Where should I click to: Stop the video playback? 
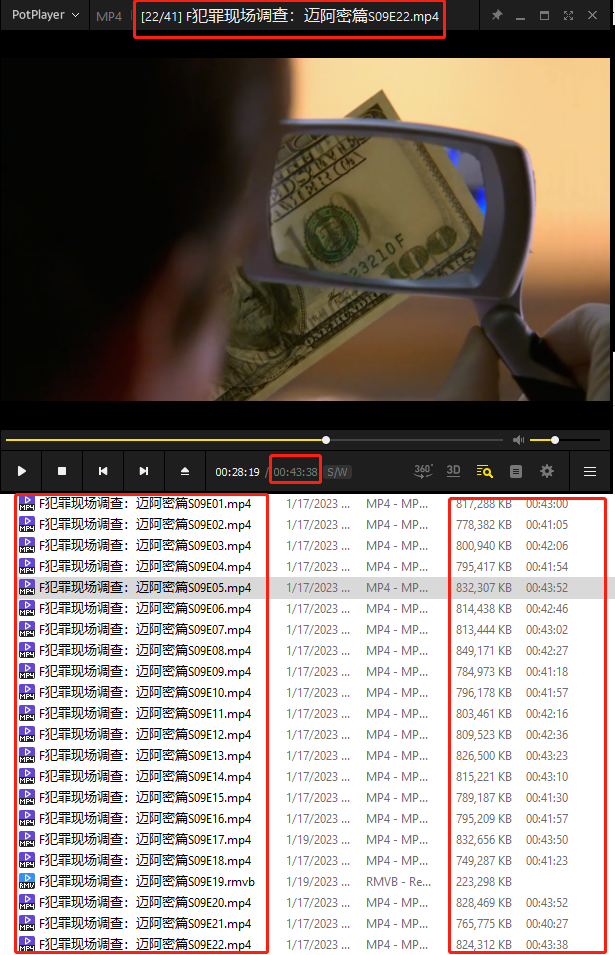62,471
